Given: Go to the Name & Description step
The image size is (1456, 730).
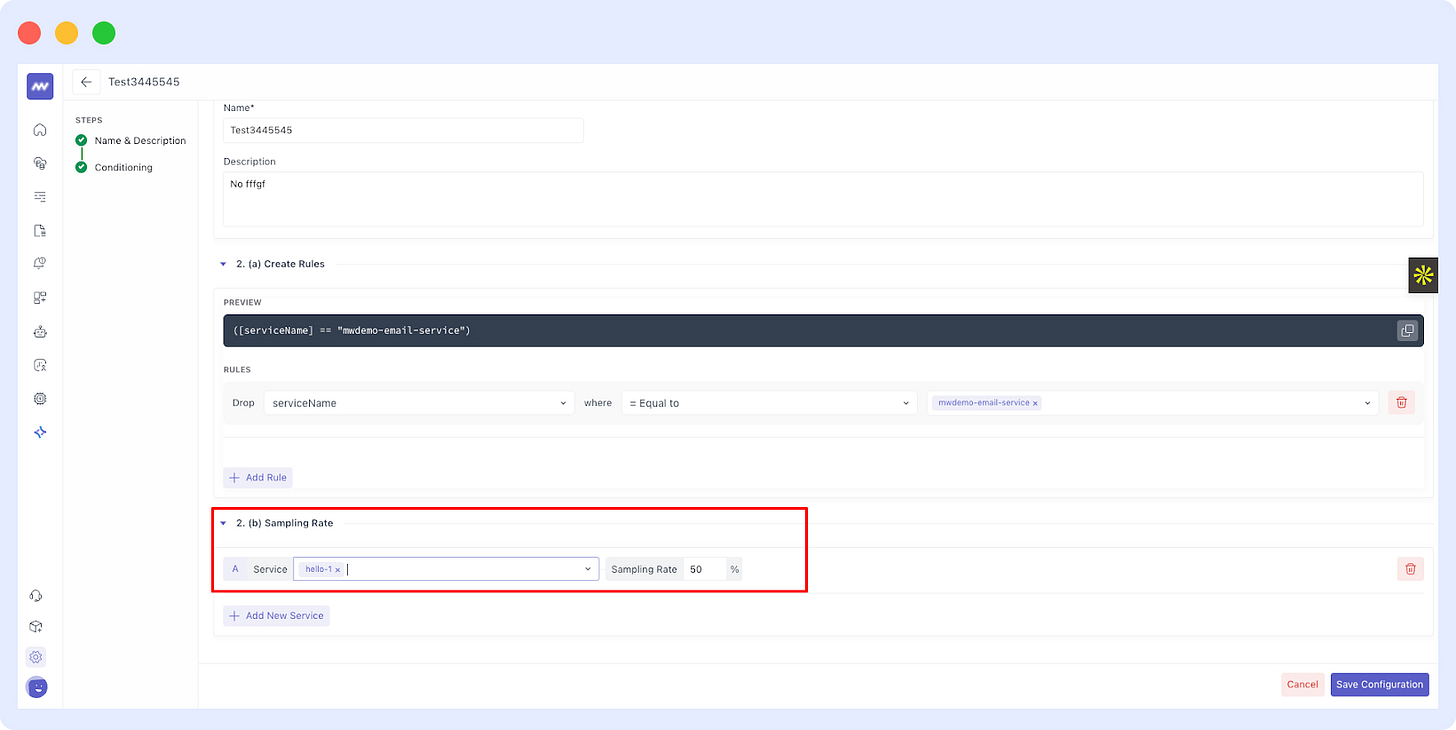Looking at the screenshot, I should point(140,141).
